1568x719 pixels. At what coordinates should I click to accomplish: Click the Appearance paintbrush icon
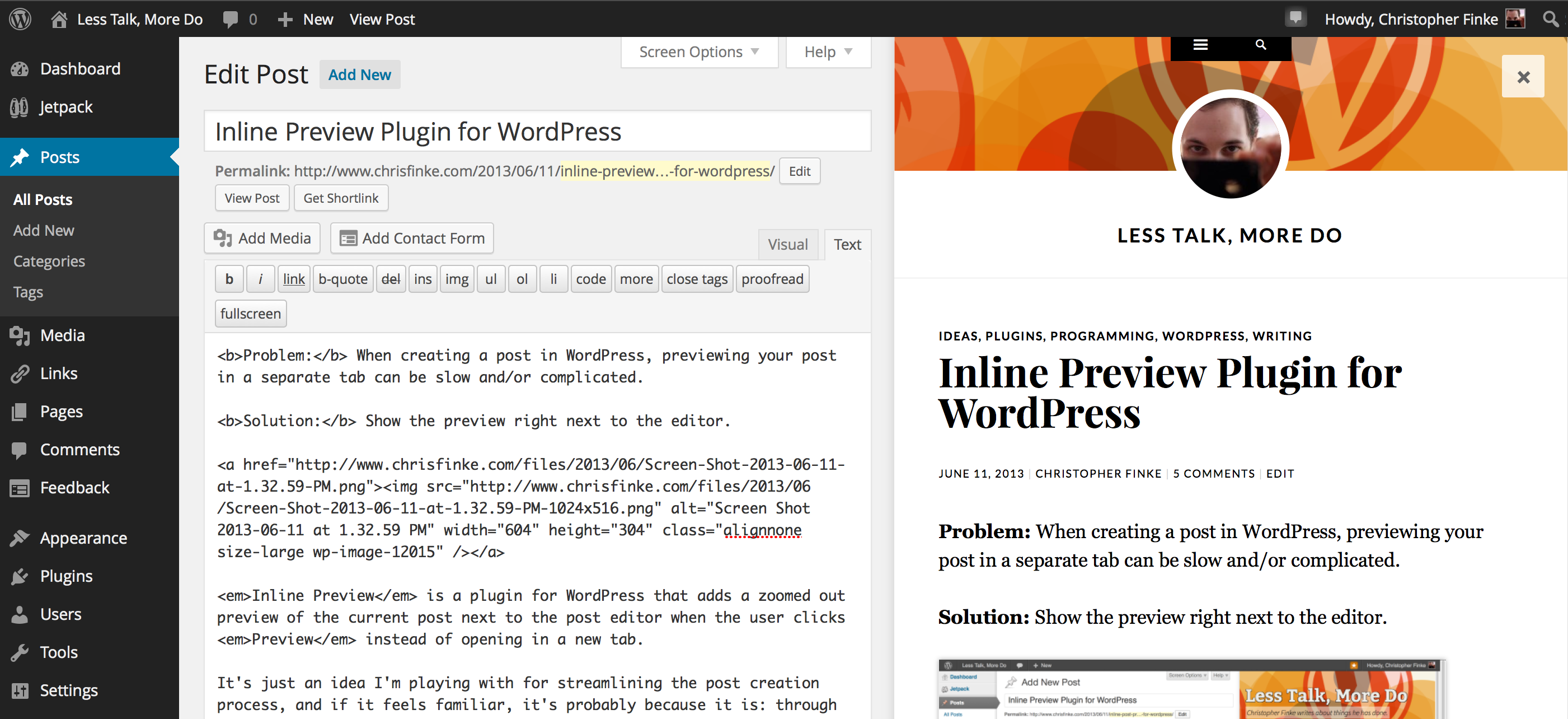(20, 538)
